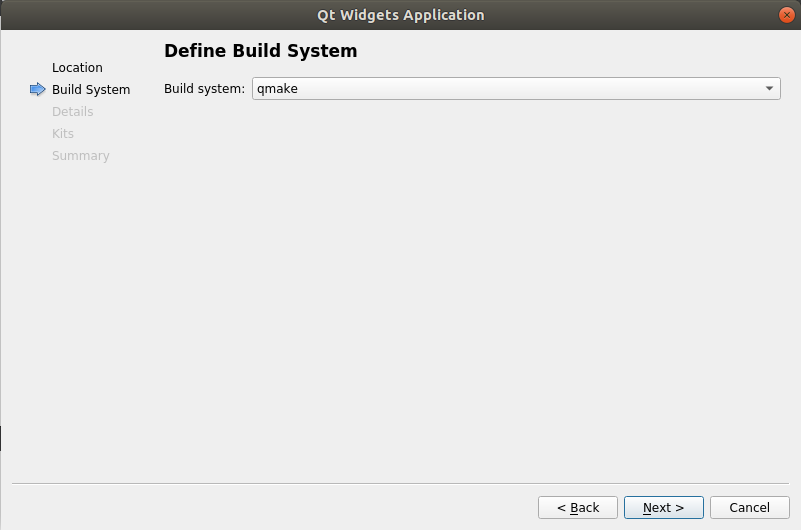Click the blue arrow current-step indicator
The image size is (801, 530).
click(38, 90)
